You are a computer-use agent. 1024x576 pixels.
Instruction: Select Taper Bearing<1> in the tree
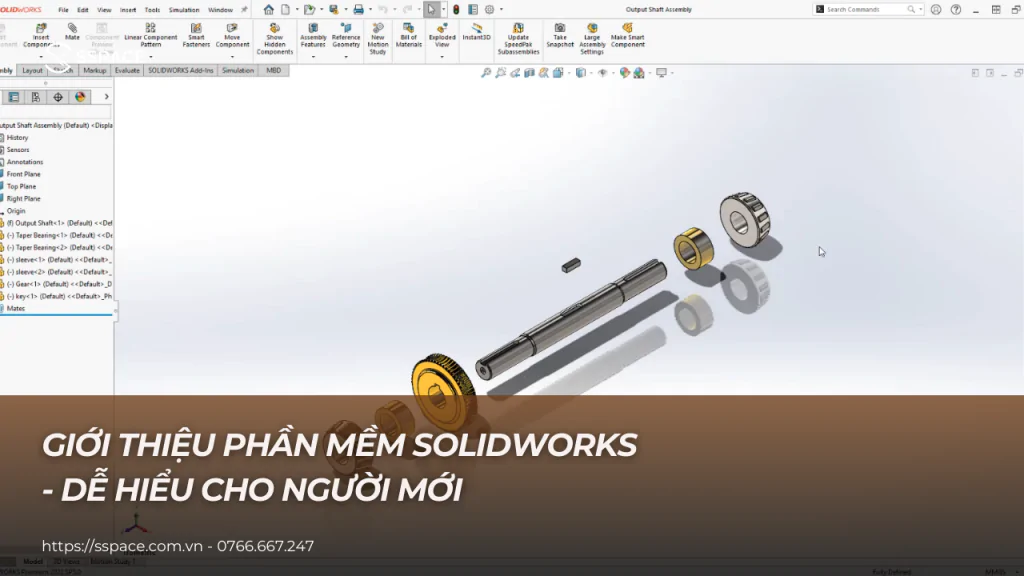click(x=56, y=235)
